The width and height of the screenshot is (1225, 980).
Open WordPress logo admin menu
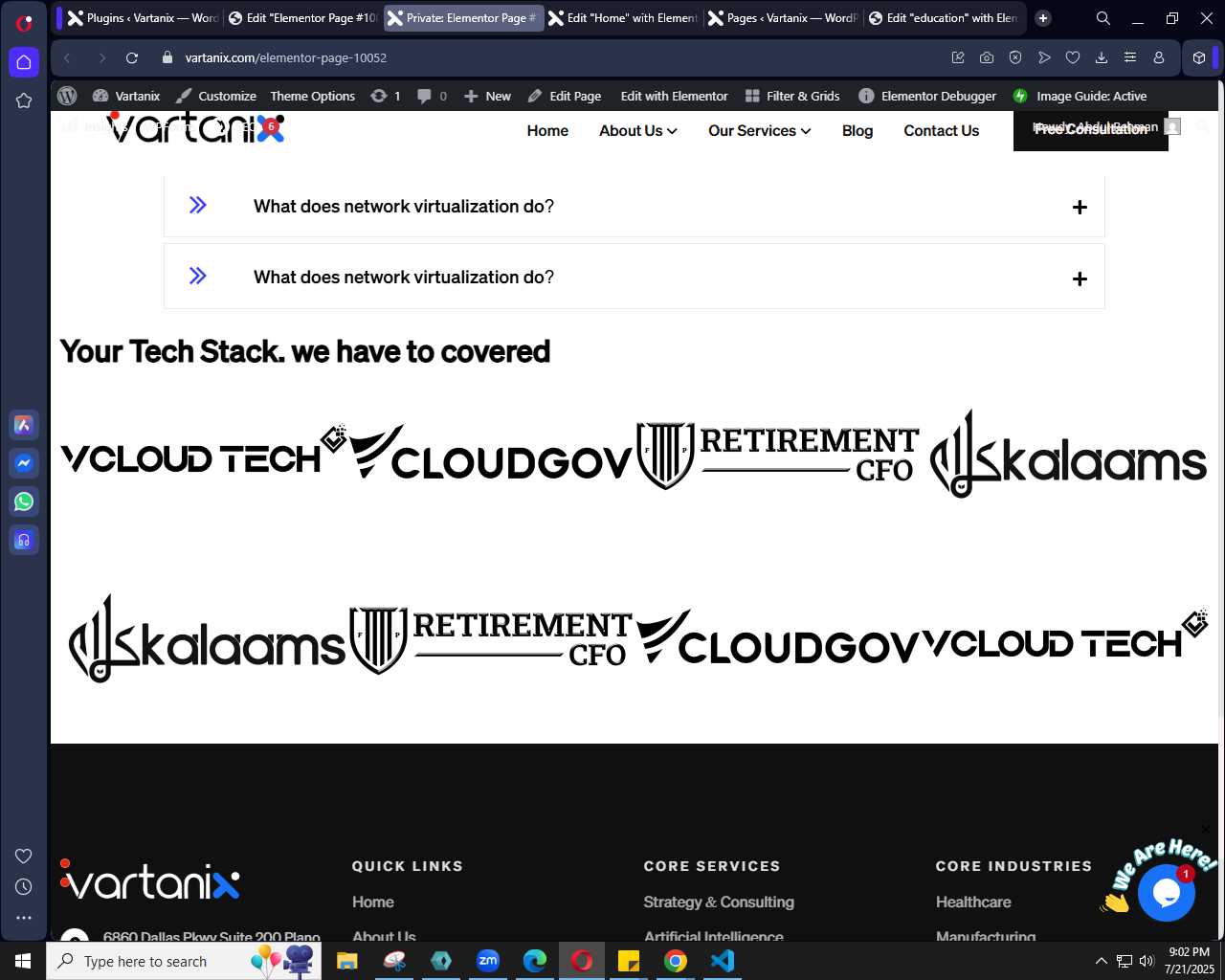(x=67, y=96)
